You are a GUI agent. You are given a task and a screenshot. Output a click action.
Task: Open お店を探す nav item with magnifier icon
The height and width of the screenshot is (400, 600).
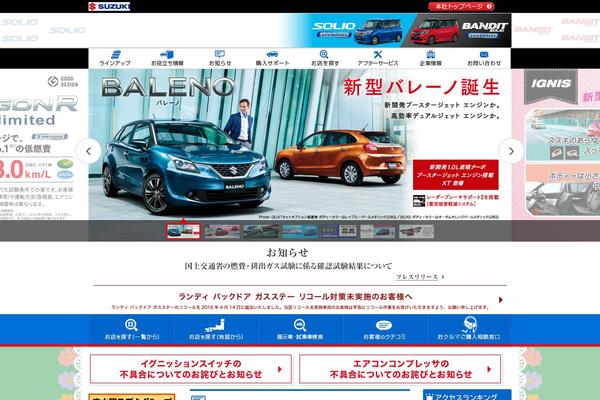324,58
